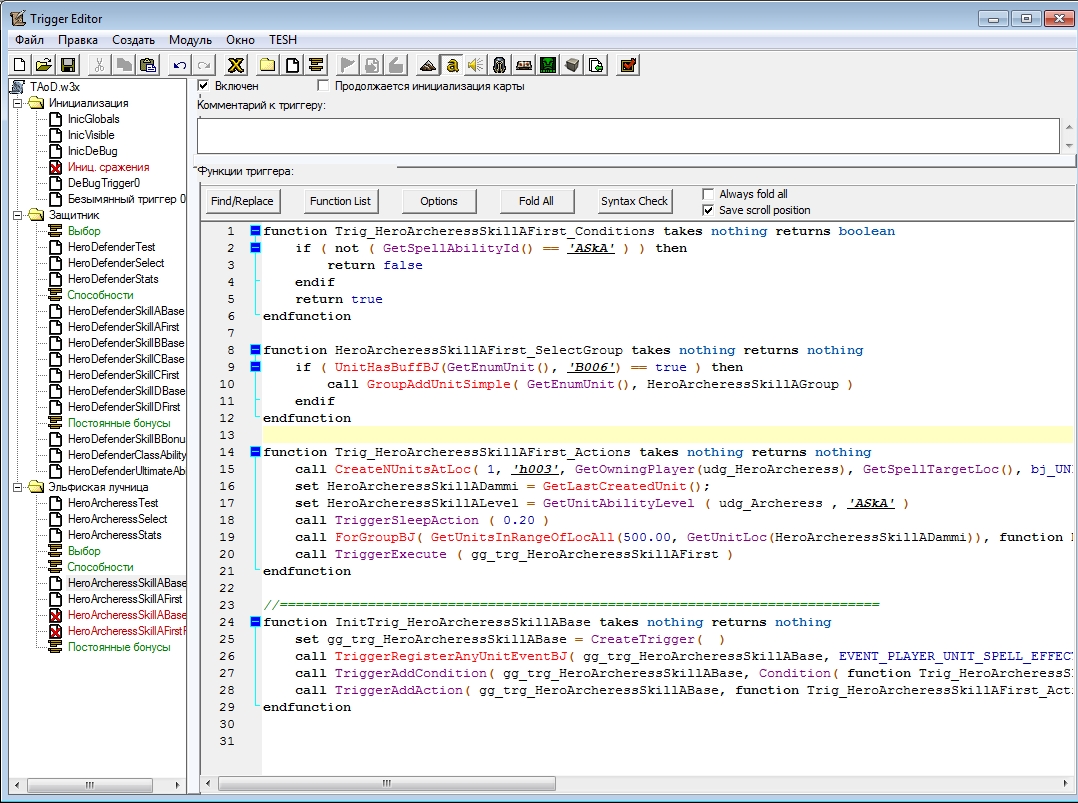Enable "Продолжается инициализация карты" checkbox
Image resolution: width=1078 pixels, height=803 pixels.
(x=323, y=86)
